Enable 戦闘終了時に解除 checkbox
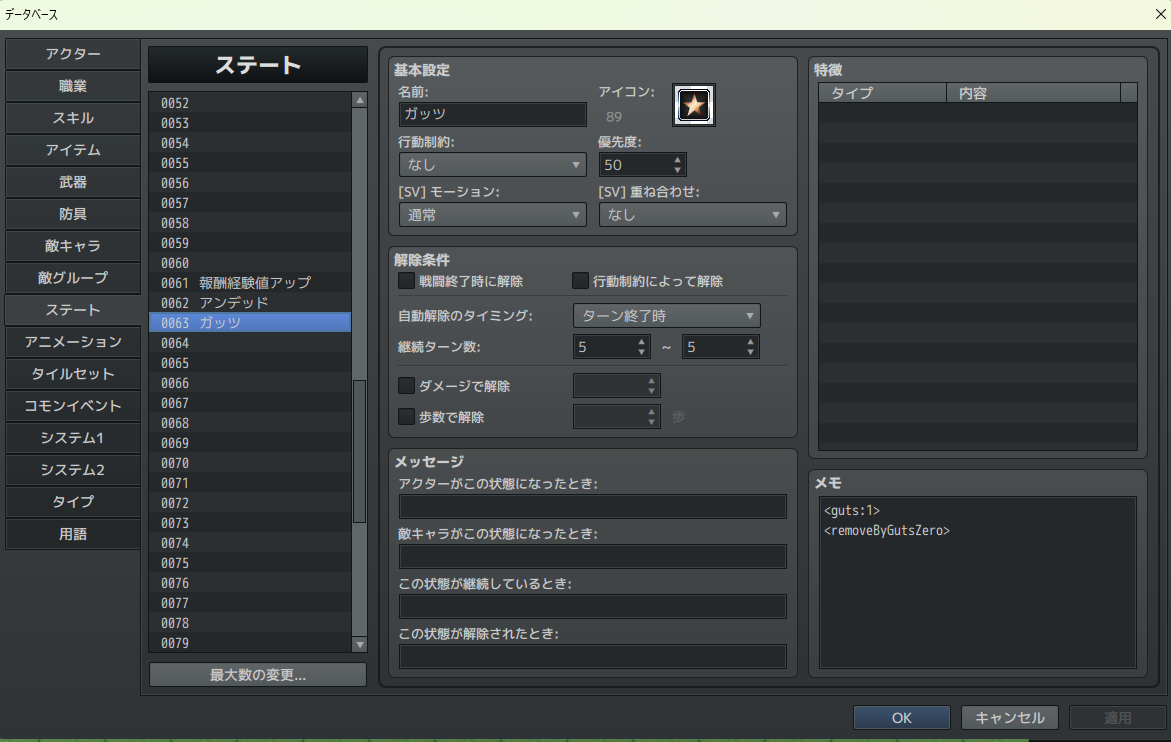 [406, 281]
